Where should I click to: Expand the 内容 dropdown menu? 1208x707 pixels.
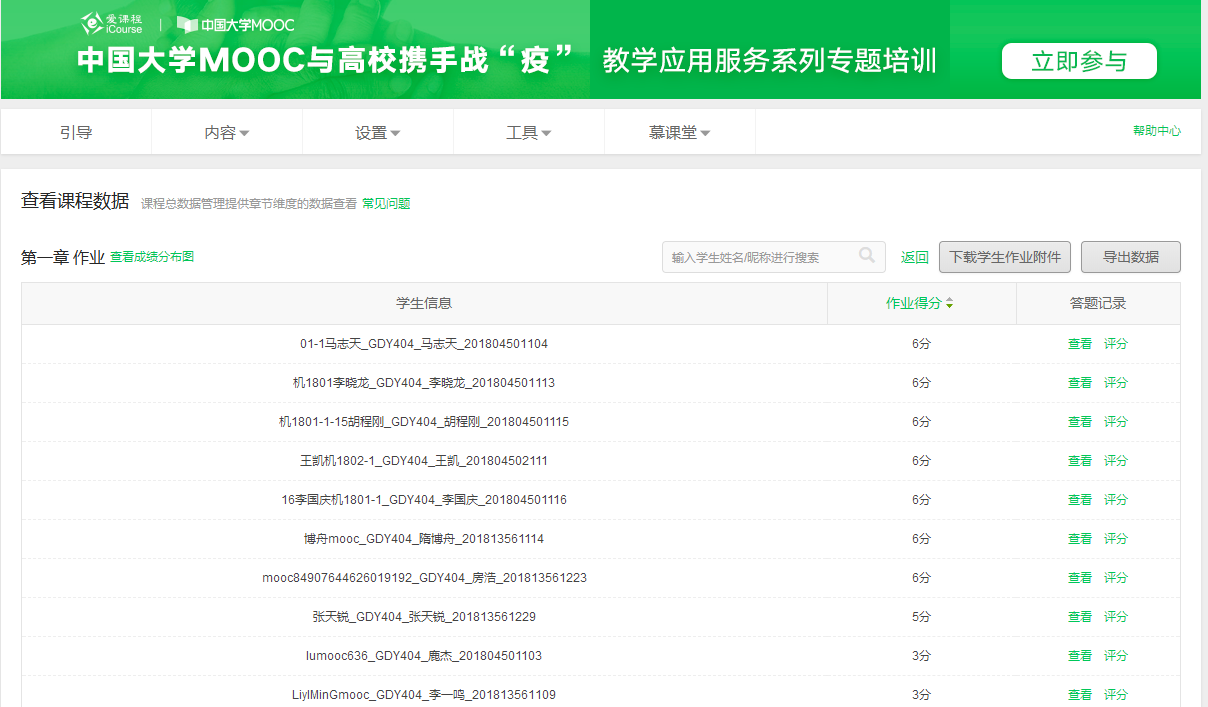tap(227, 133)
